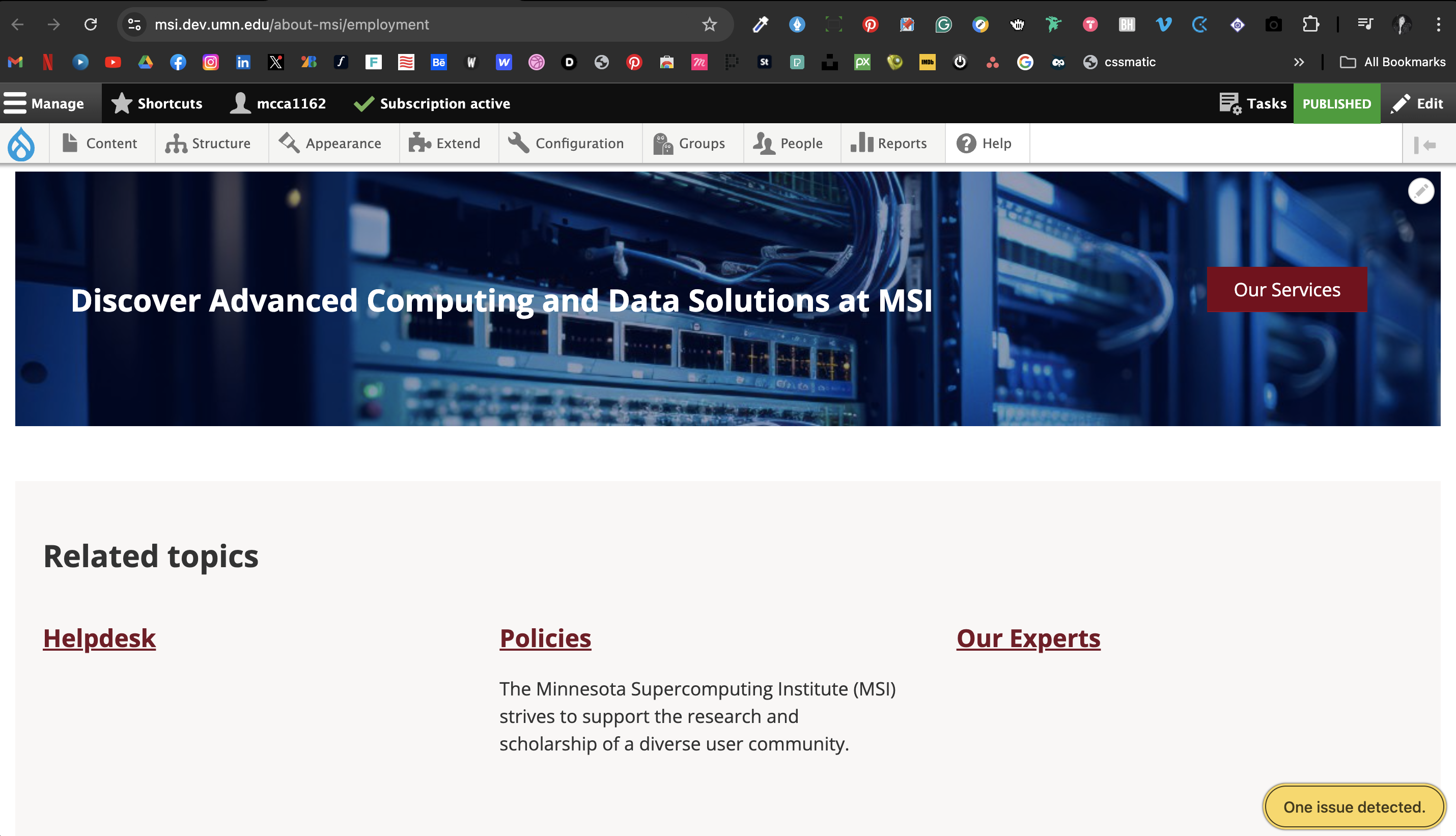The height and width of the screenshot is (836, 1456).
Task: Click the Drupal drop logo icon
Action: pyautogui.click(x=21, y=144)
